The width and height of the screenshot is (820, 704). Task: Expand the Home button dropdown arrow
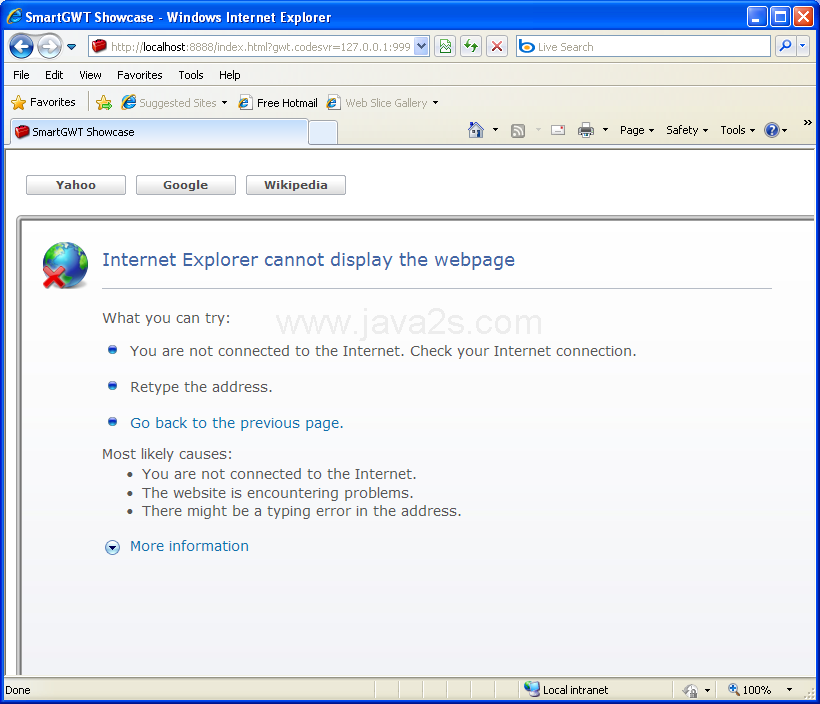495,130
